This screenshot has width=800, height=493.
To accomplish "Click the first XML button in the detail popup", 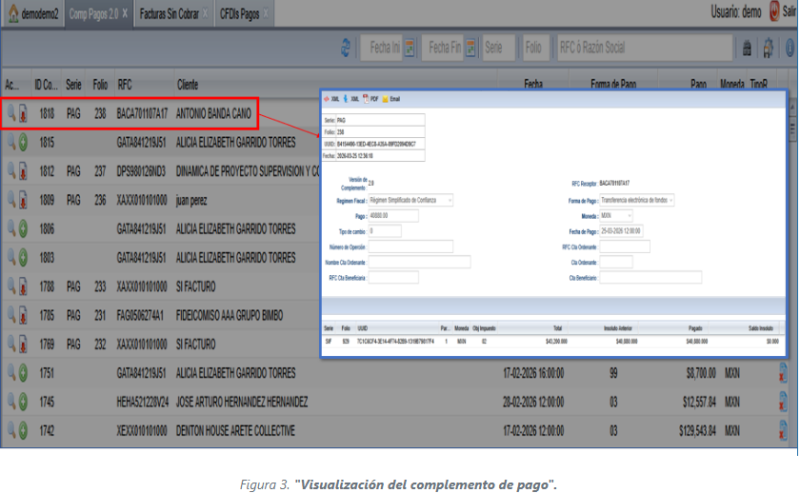I will click(331, 99).
